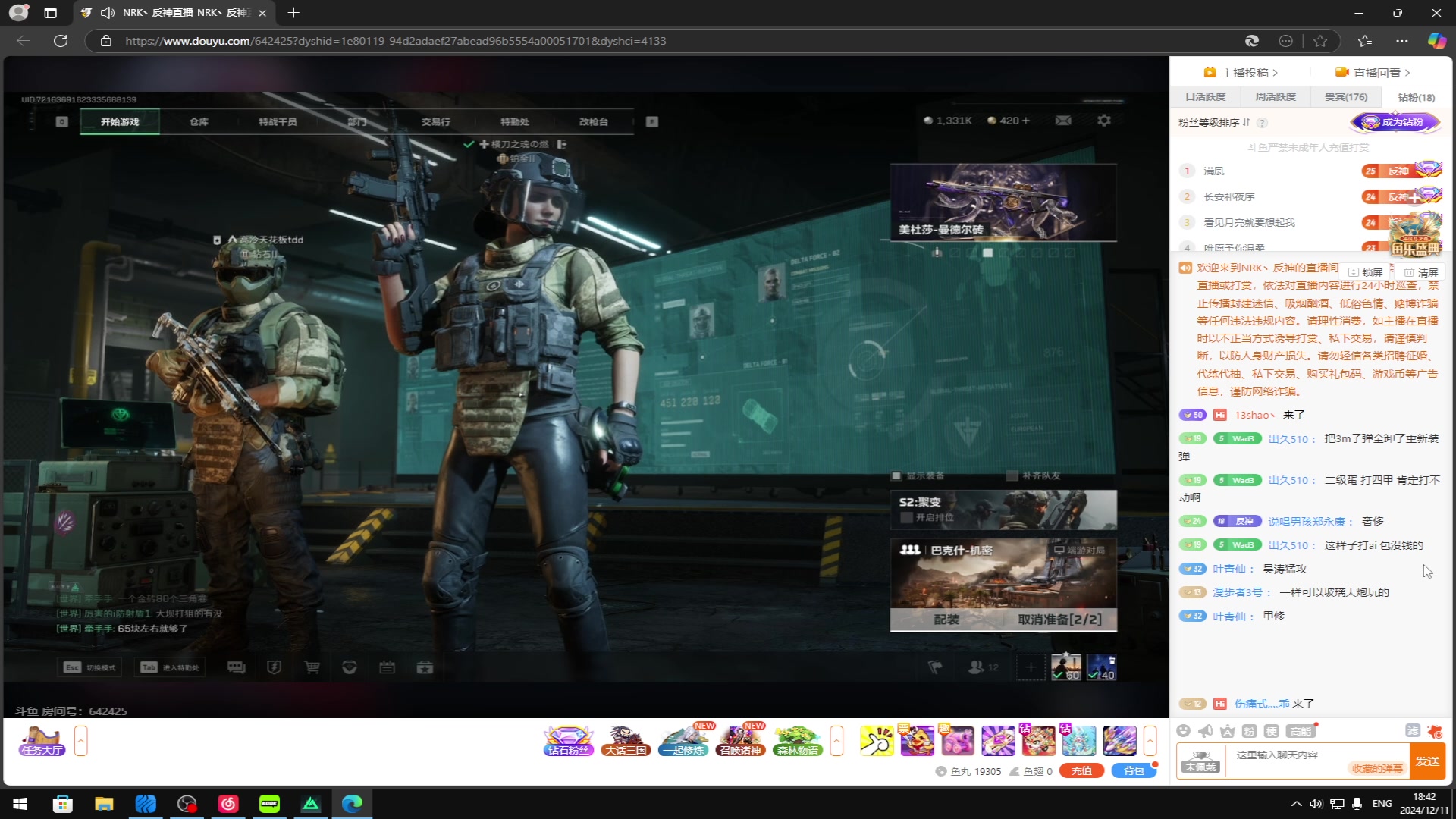Click the 清屏 clear chat button
Image resolution: width=1456 pixels, height=819 pixels.
pos(1421,272)
